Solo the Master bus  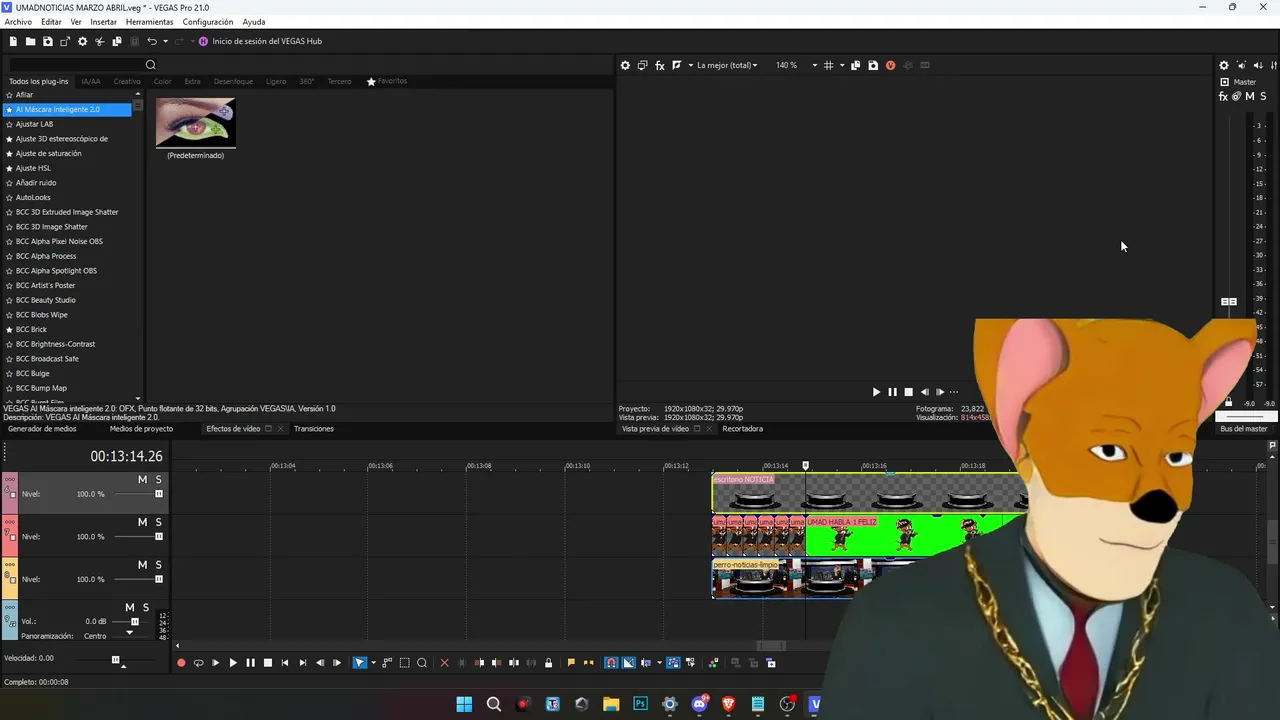[1262, 97]
